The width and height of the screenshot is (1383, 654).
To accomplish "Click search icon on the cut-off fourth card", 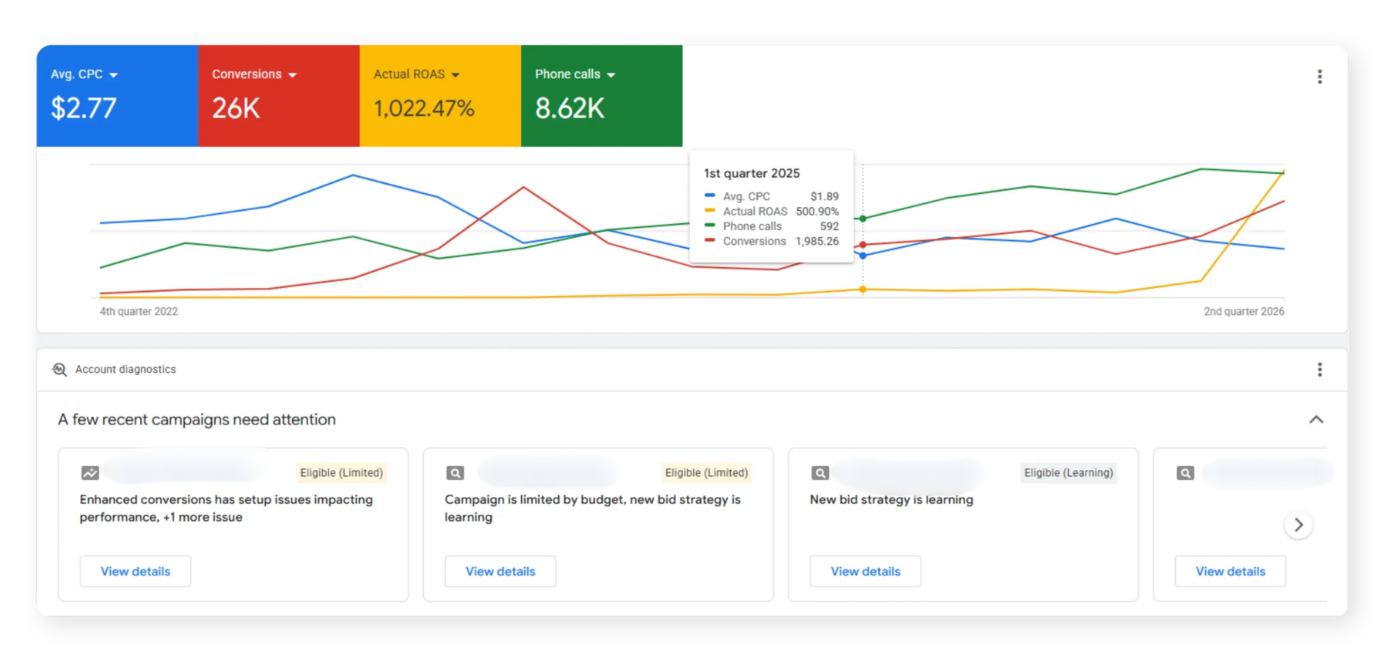I will tap(1185, 473).
